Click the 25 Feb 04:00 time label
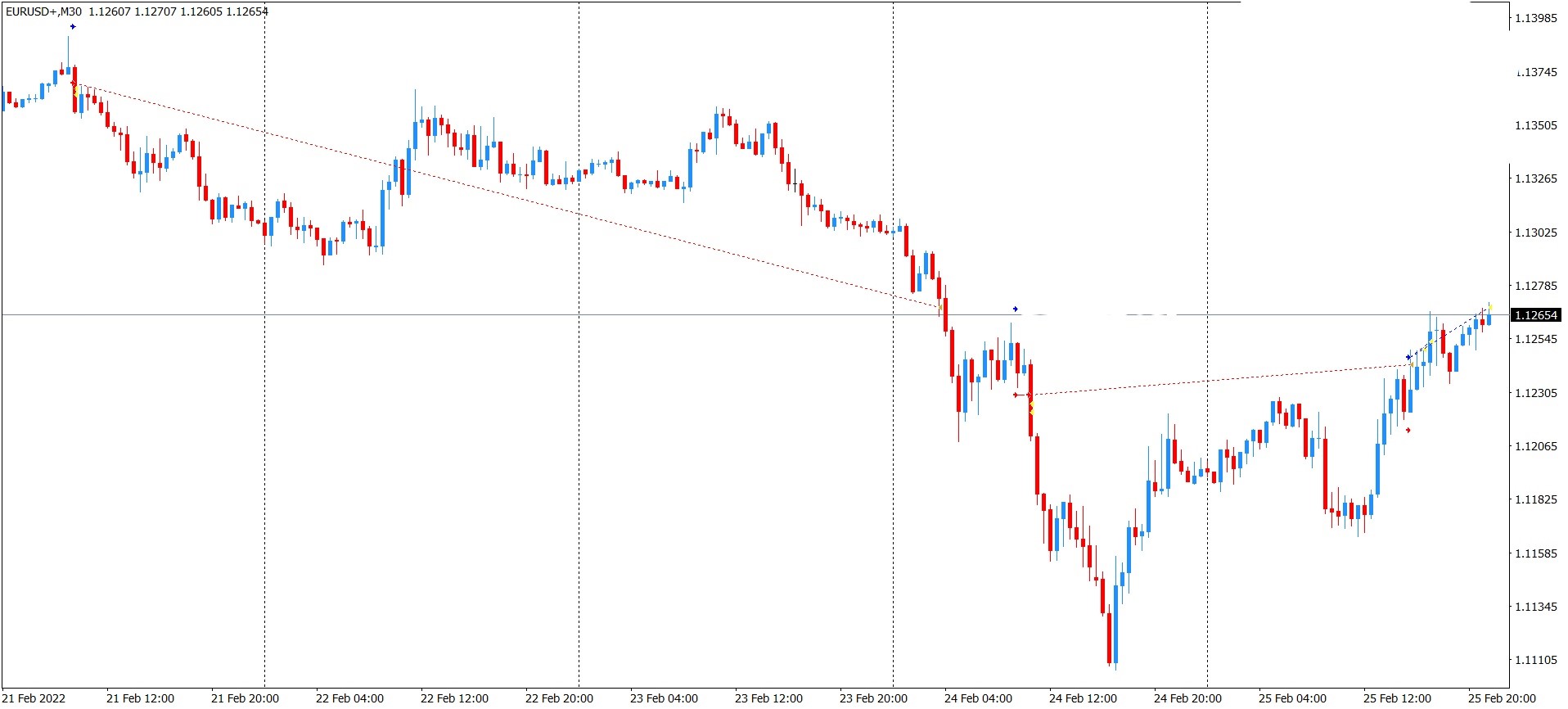 point(1292,698)
